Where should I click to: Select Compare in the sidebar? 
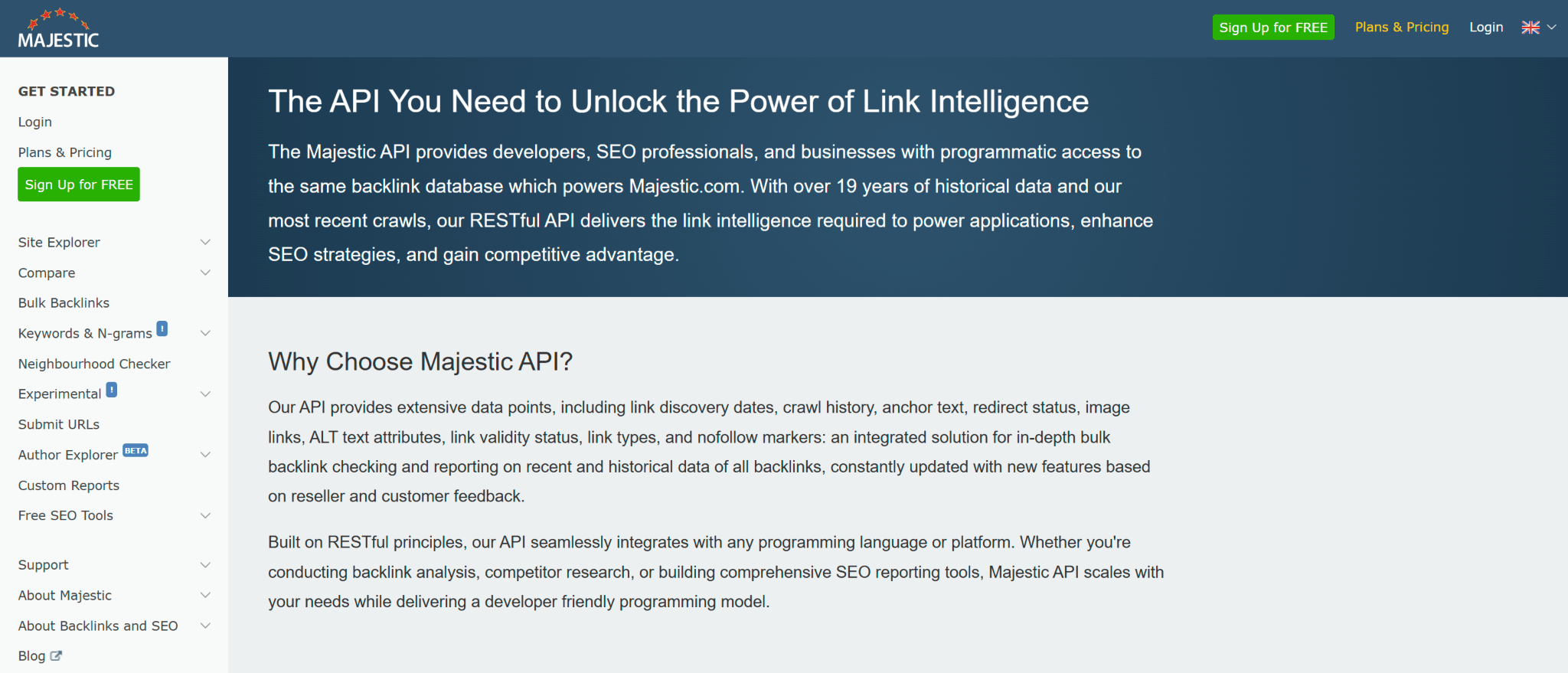pyautogui.click(x=47, y=273)
